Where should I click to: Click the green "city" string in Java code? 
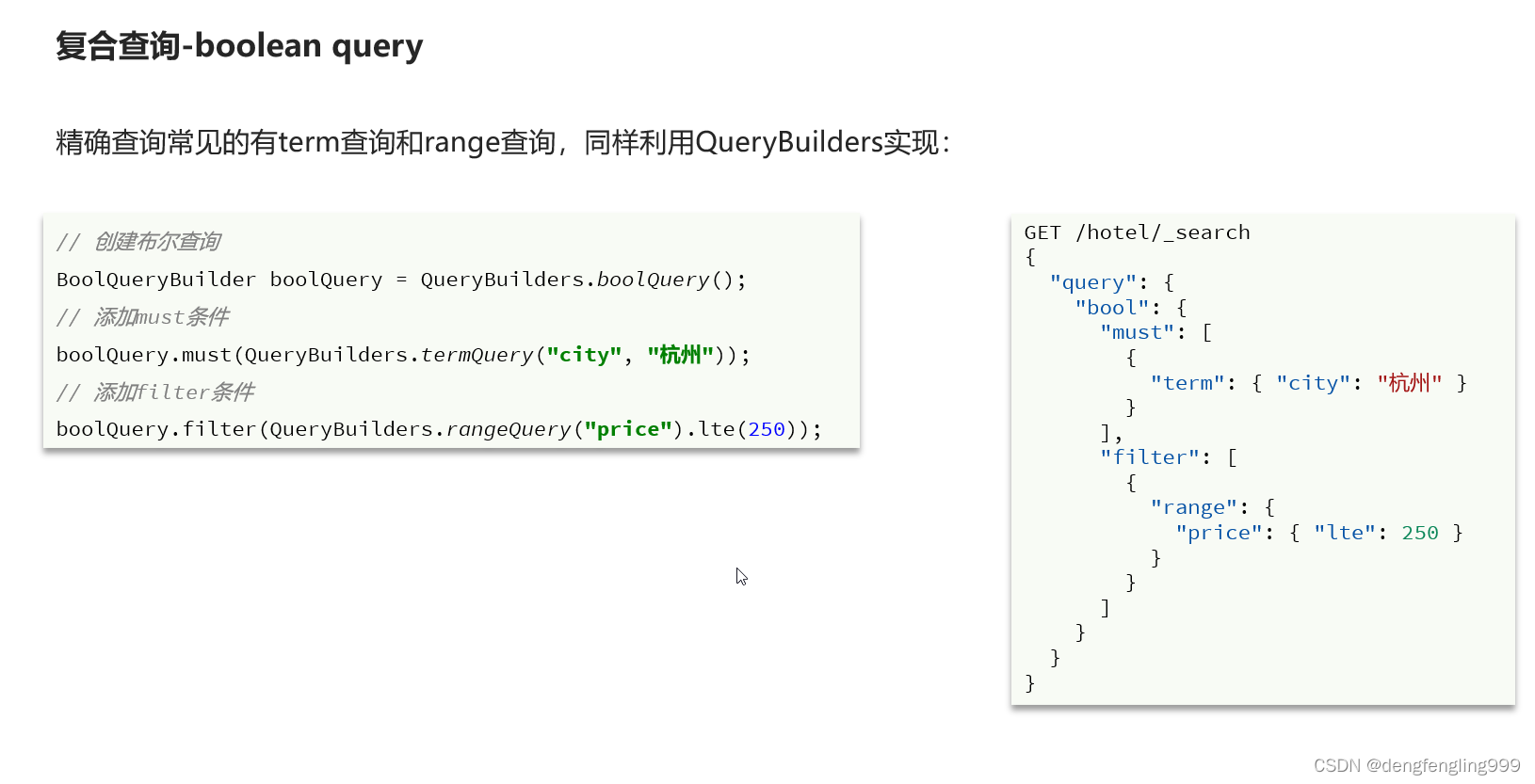[x=584, y=355]
